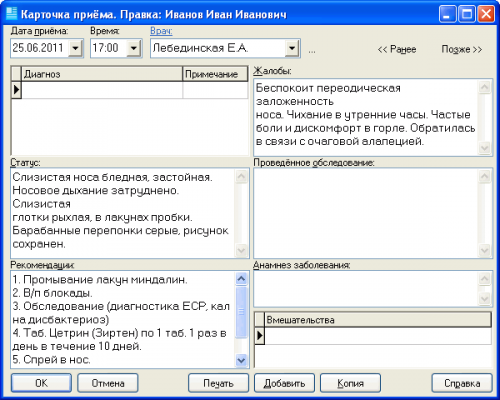The image size is (500, 400).
Task: Print the card with Печать
Action: coord(218,383)
